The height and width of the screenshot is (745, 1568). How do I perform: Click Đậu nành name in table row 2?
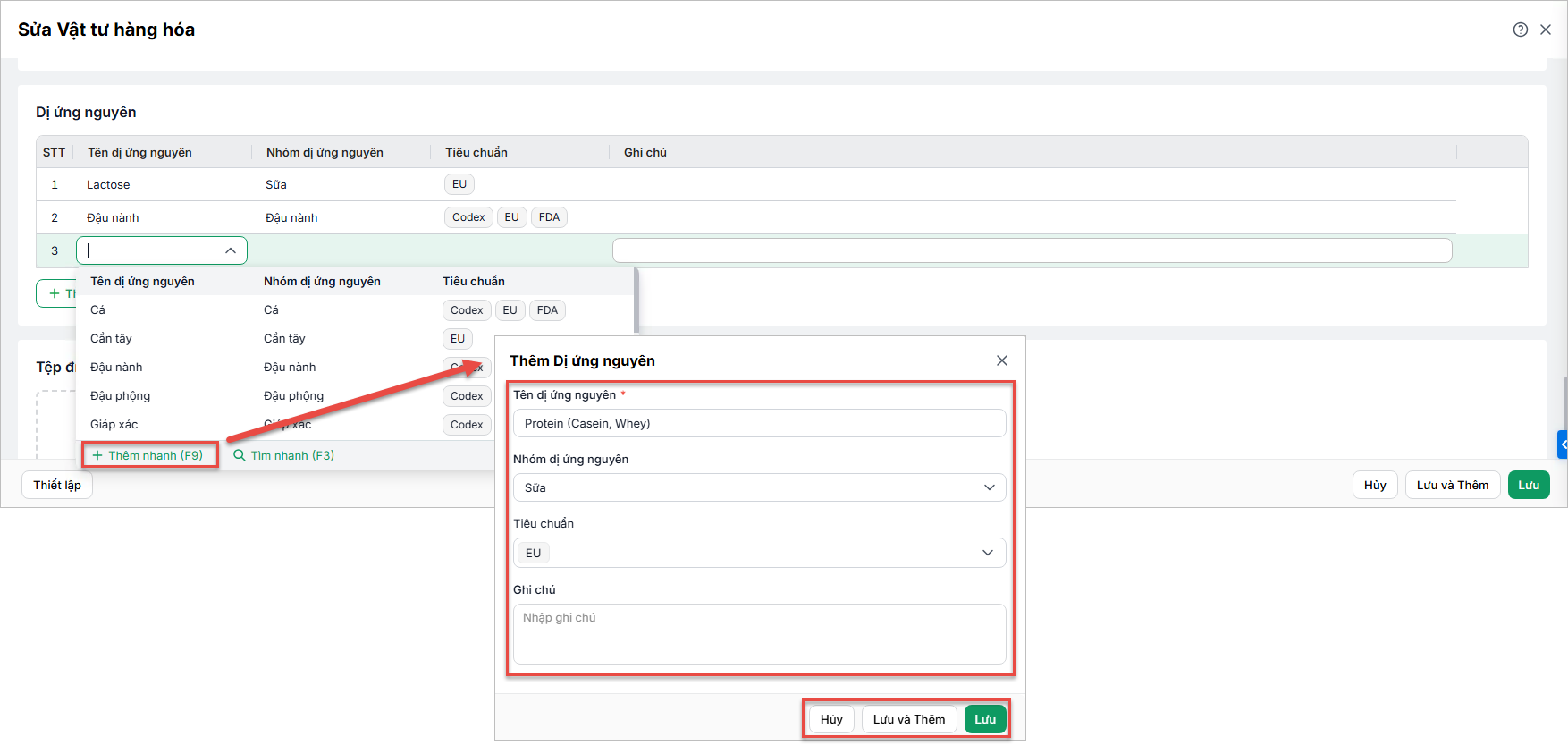point(113,217)
